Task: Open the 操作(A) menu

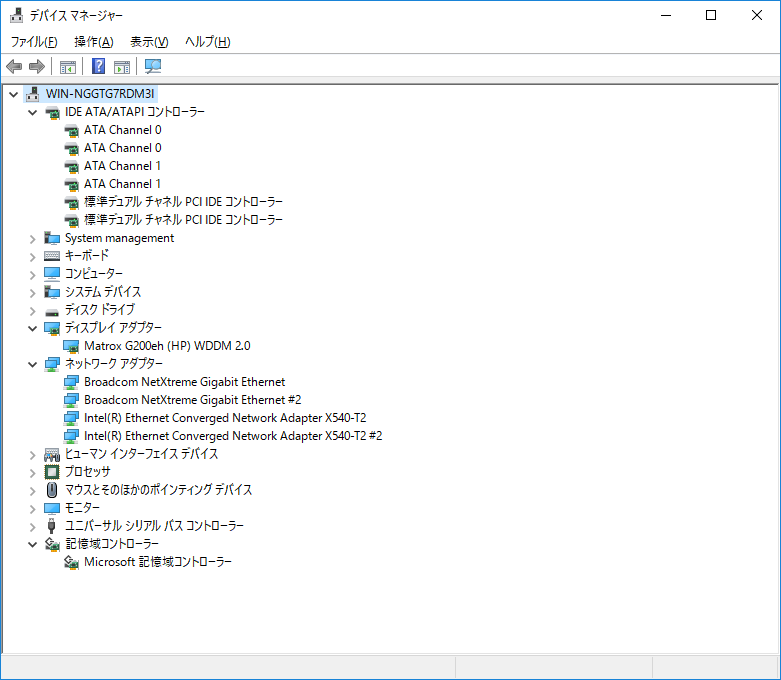Action: coord(94,42)
